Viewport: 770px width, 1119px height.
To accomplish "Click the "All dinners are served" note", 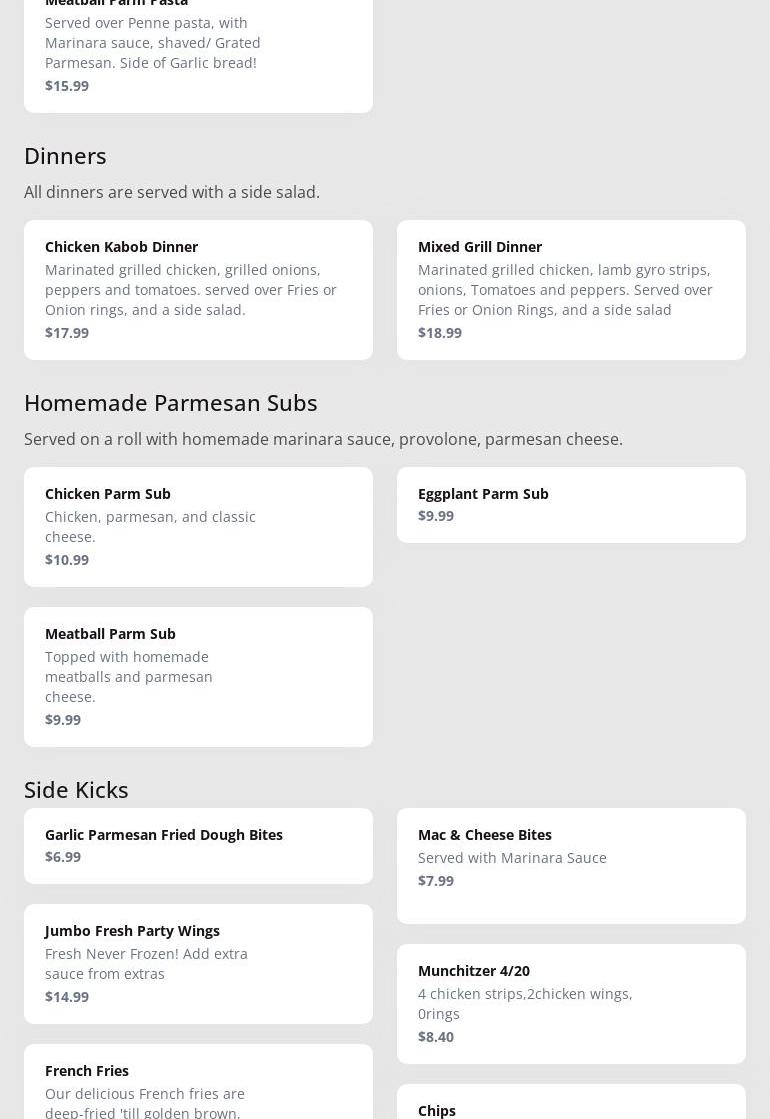I will tap(172, 192).
